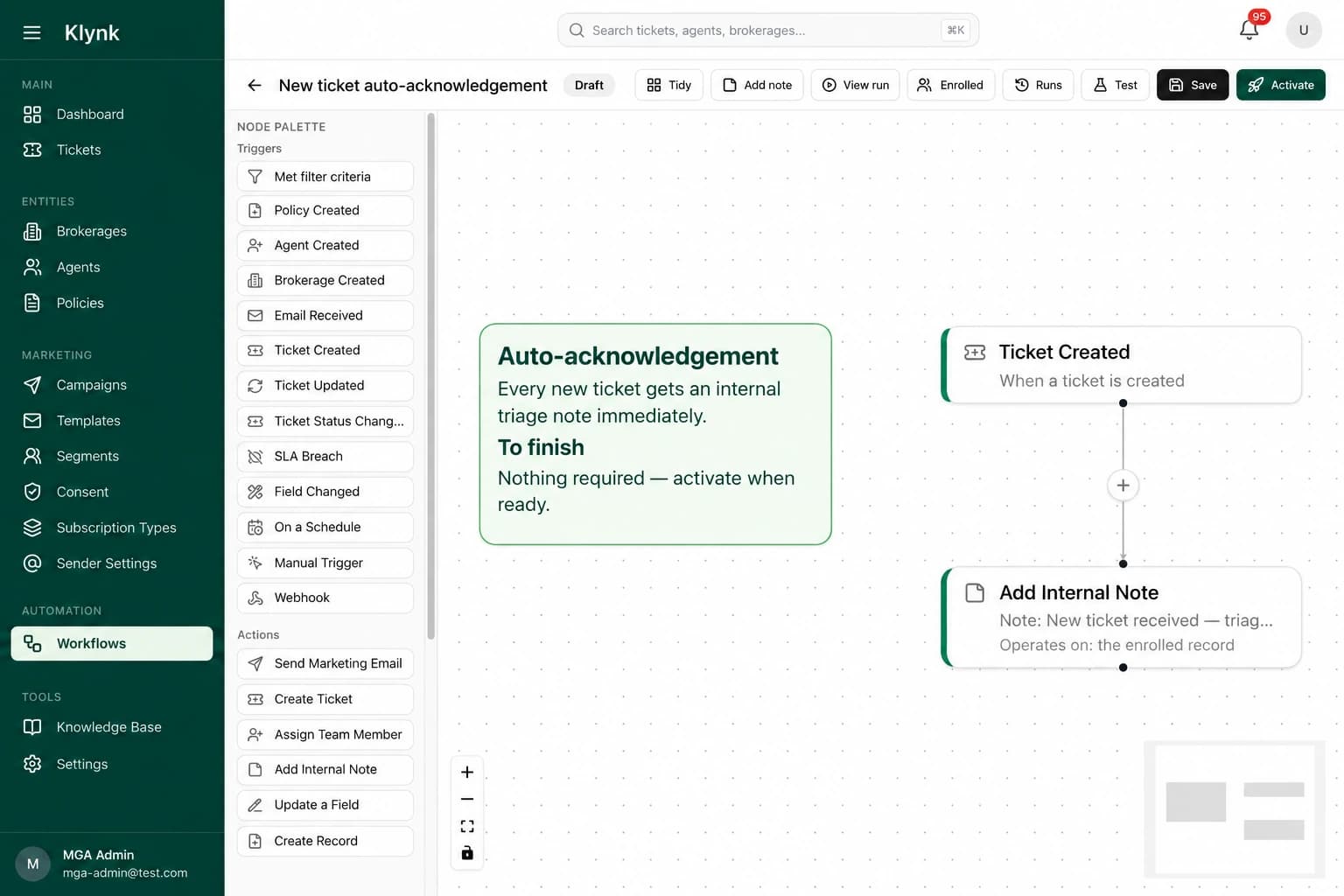
Task: Pick Add Internal Note palette action
Action: pyautogui.click(x=325, y=769)
